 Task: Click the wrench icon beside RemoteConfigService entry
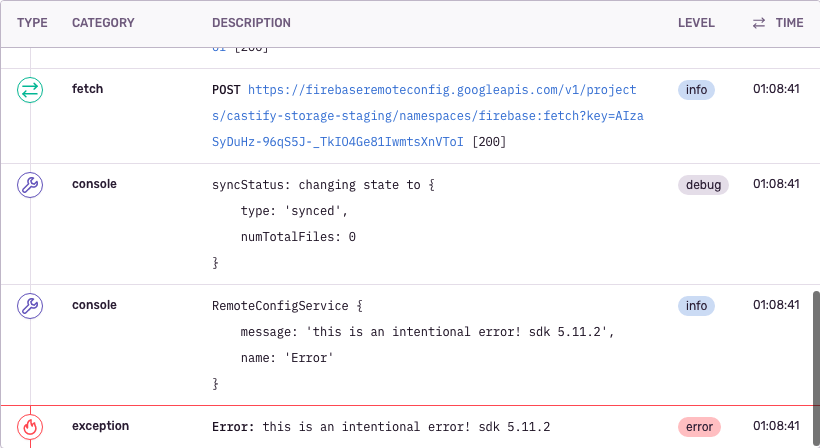[x=30, y=306]
